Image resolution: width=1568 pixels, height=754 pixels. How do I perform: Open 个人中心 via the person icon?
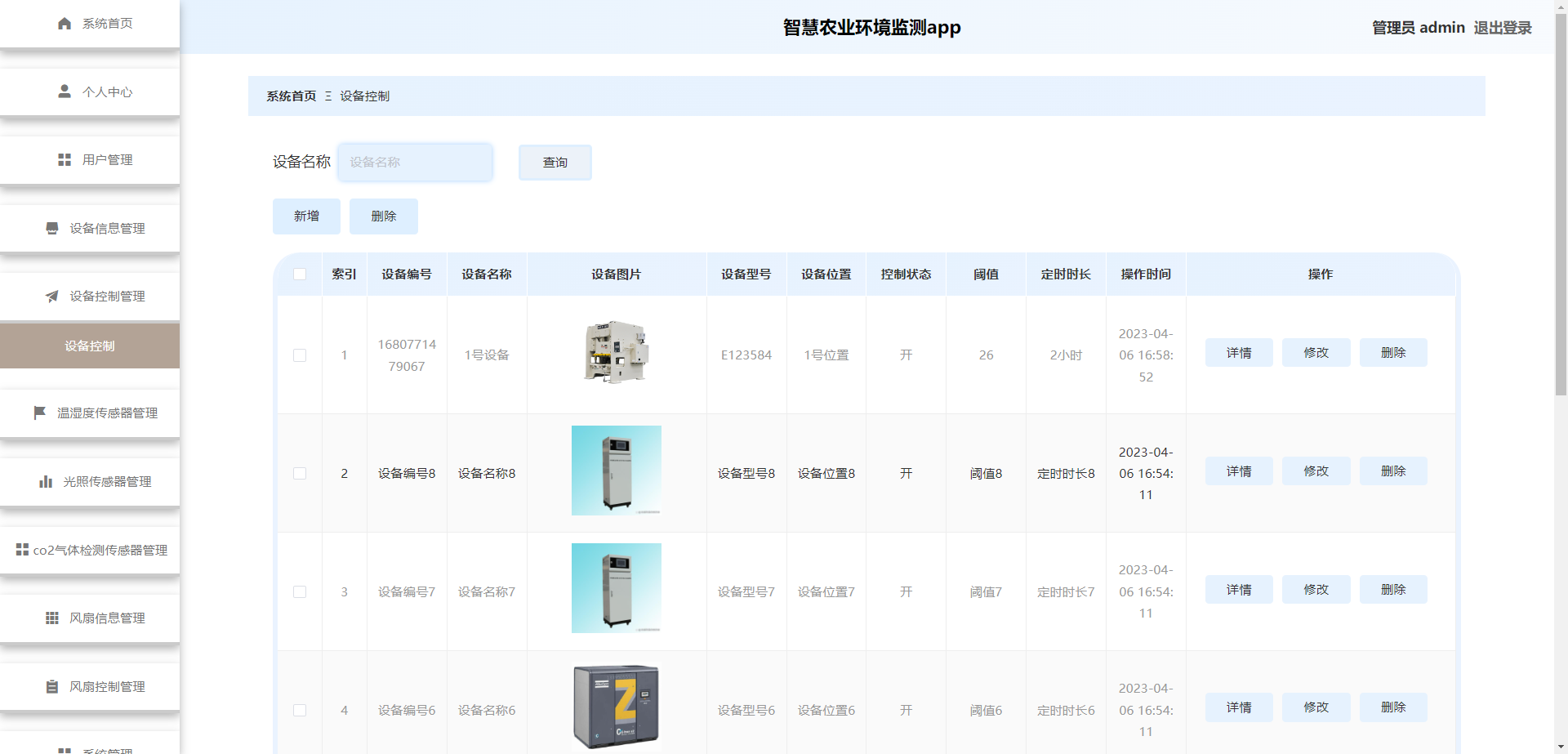click(x=63, y=91)
